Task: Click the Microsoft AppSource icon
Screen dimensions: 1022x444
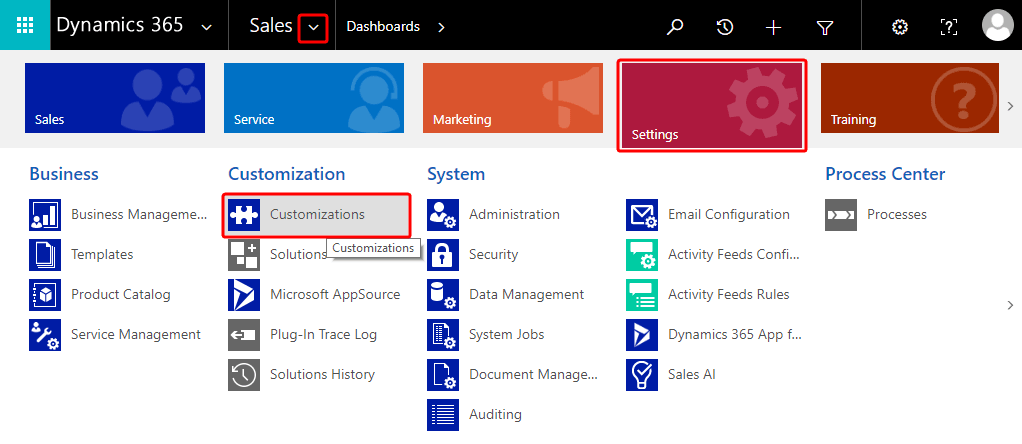Action: [244, 295]
